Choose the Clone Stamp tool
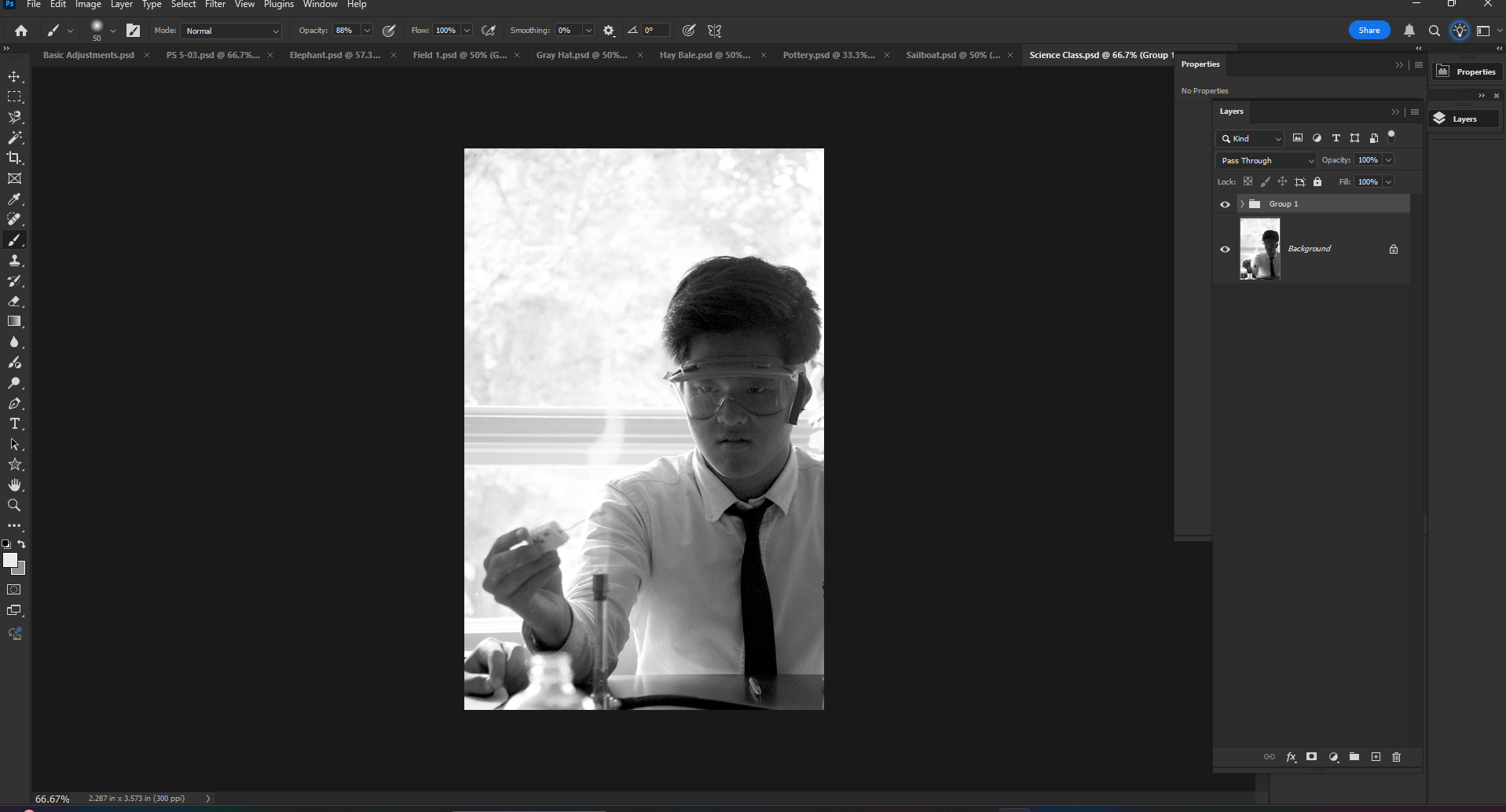This screenshot has width=1506, height=812. point(14,261)
